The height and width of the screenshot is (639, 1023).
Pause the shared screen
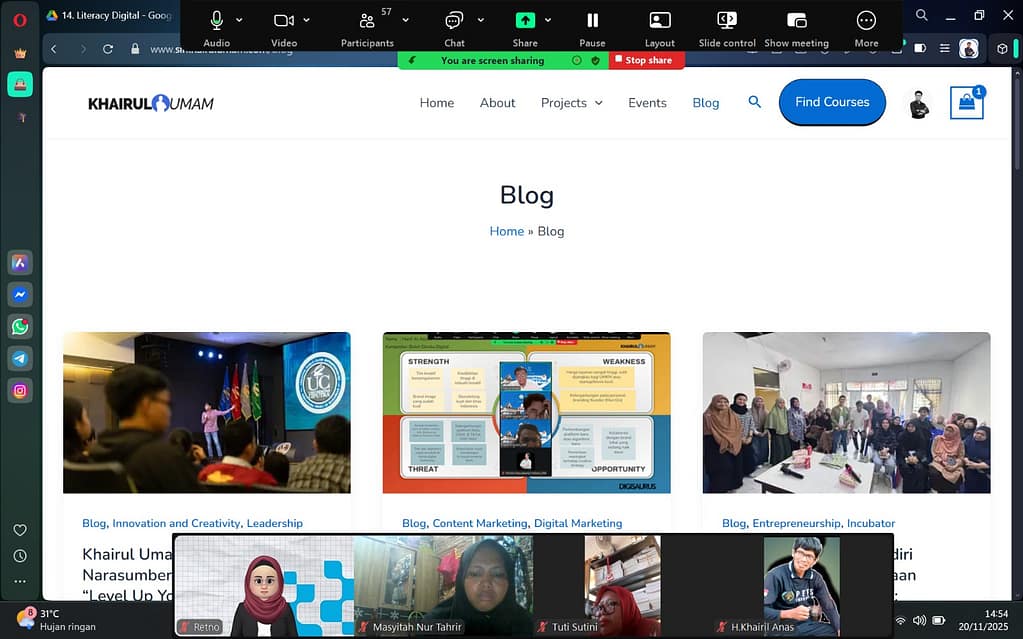(x=591, y=20)
